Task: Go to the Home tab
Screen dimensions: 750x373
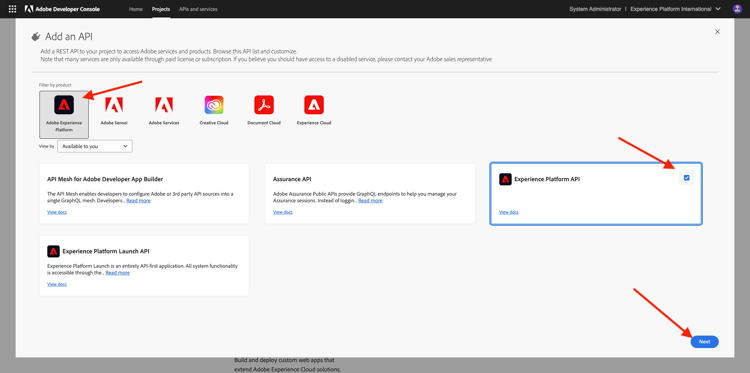Action: click(135, 9)
